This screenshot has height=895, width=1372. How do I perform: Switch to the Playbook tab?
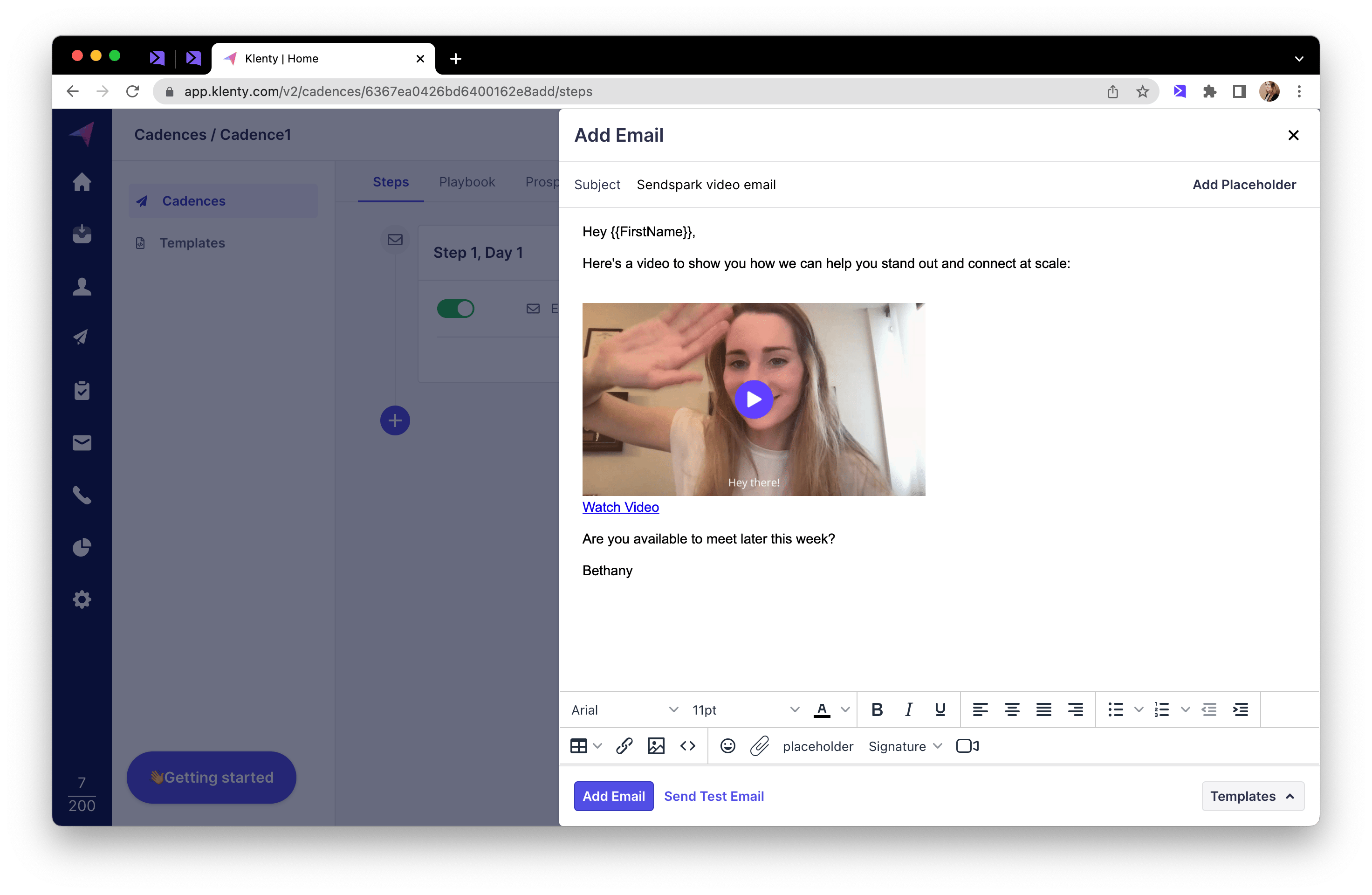(467, 182)
